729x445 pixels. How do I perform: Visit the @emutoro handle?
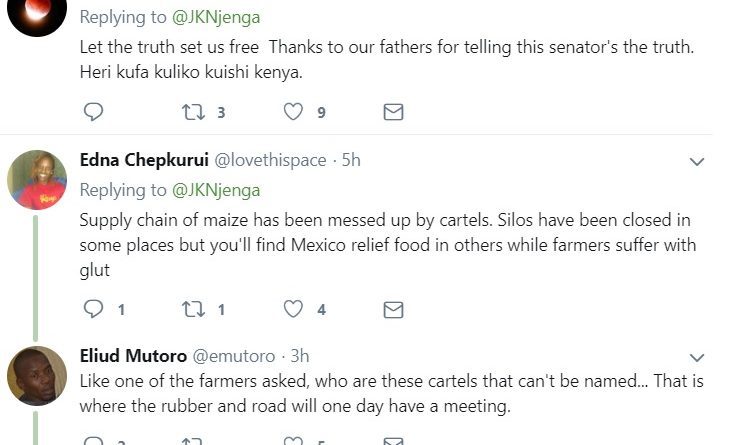coord(234,356)
